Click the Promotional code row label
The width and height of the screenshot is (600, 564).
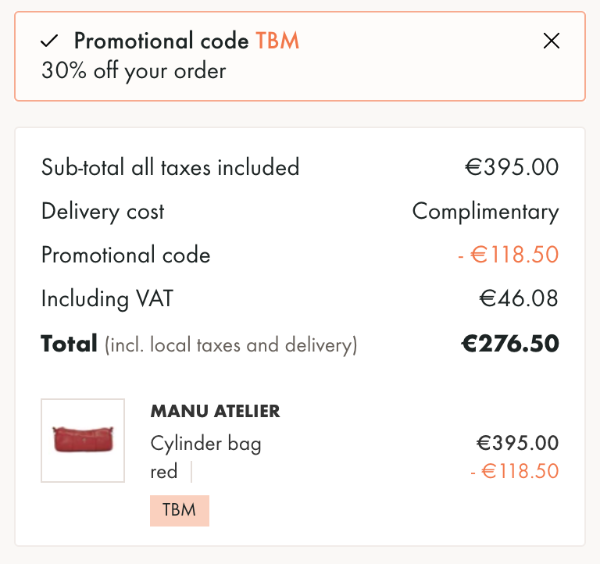(126, 255)
